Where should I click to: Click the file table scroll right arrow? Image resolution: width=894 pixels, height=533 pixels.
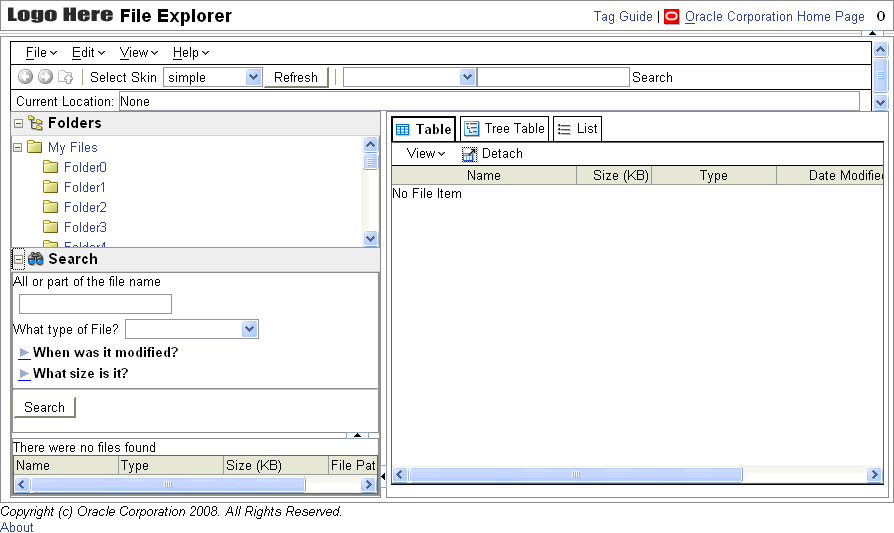pyautogui.click(x=874, y=474)
